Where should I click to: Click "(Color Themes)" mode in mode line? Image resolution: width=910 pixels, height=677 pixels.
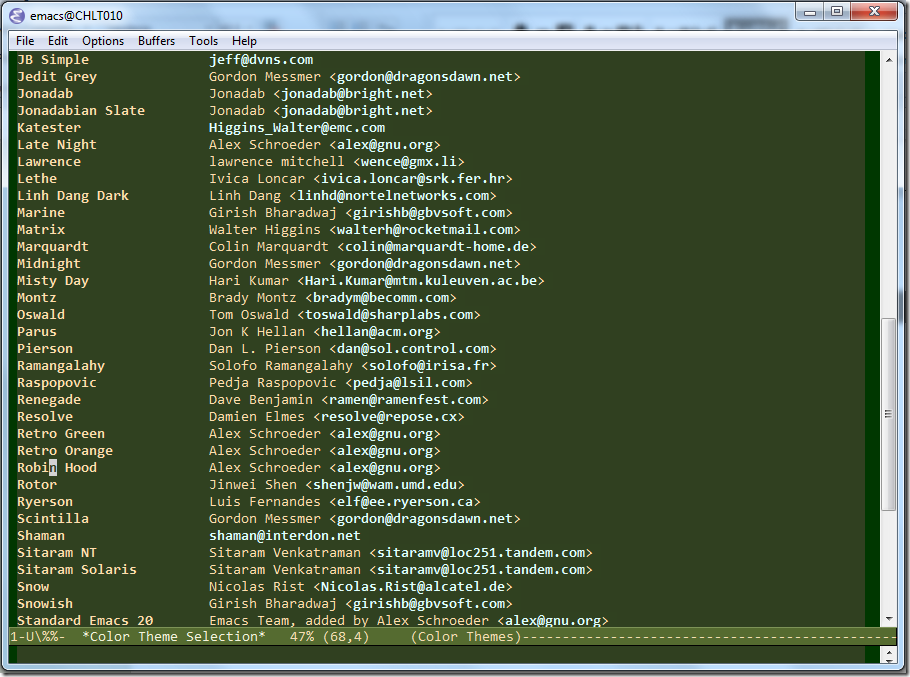click(467, 636)
